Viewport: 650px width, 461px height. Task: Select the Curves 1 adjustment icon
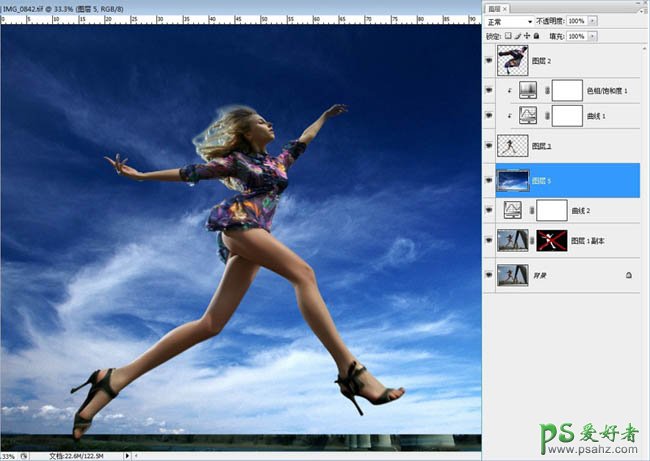click(x=529, y=116)
